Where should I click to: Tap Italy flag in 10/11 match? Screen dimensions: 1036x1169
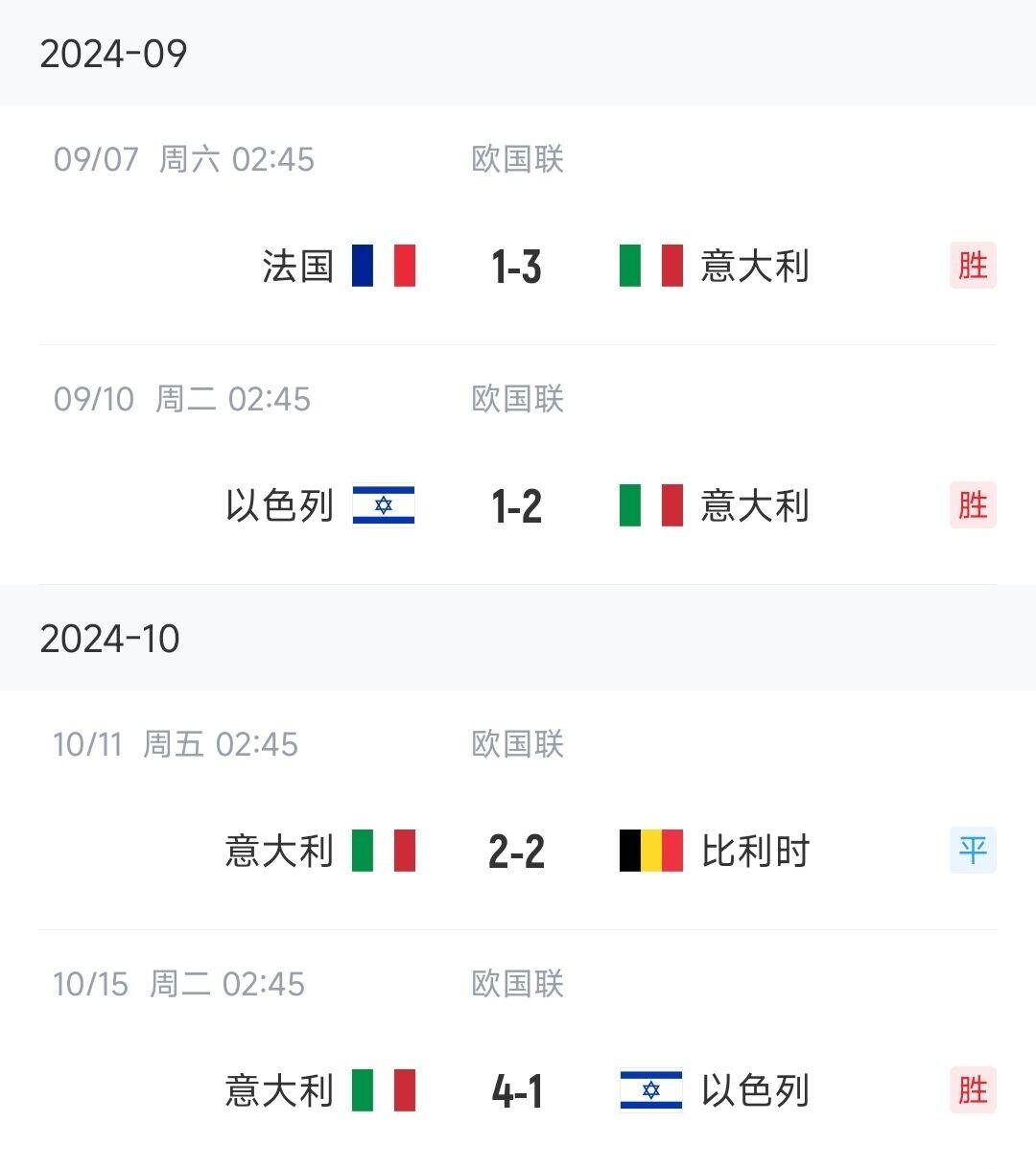384,851
